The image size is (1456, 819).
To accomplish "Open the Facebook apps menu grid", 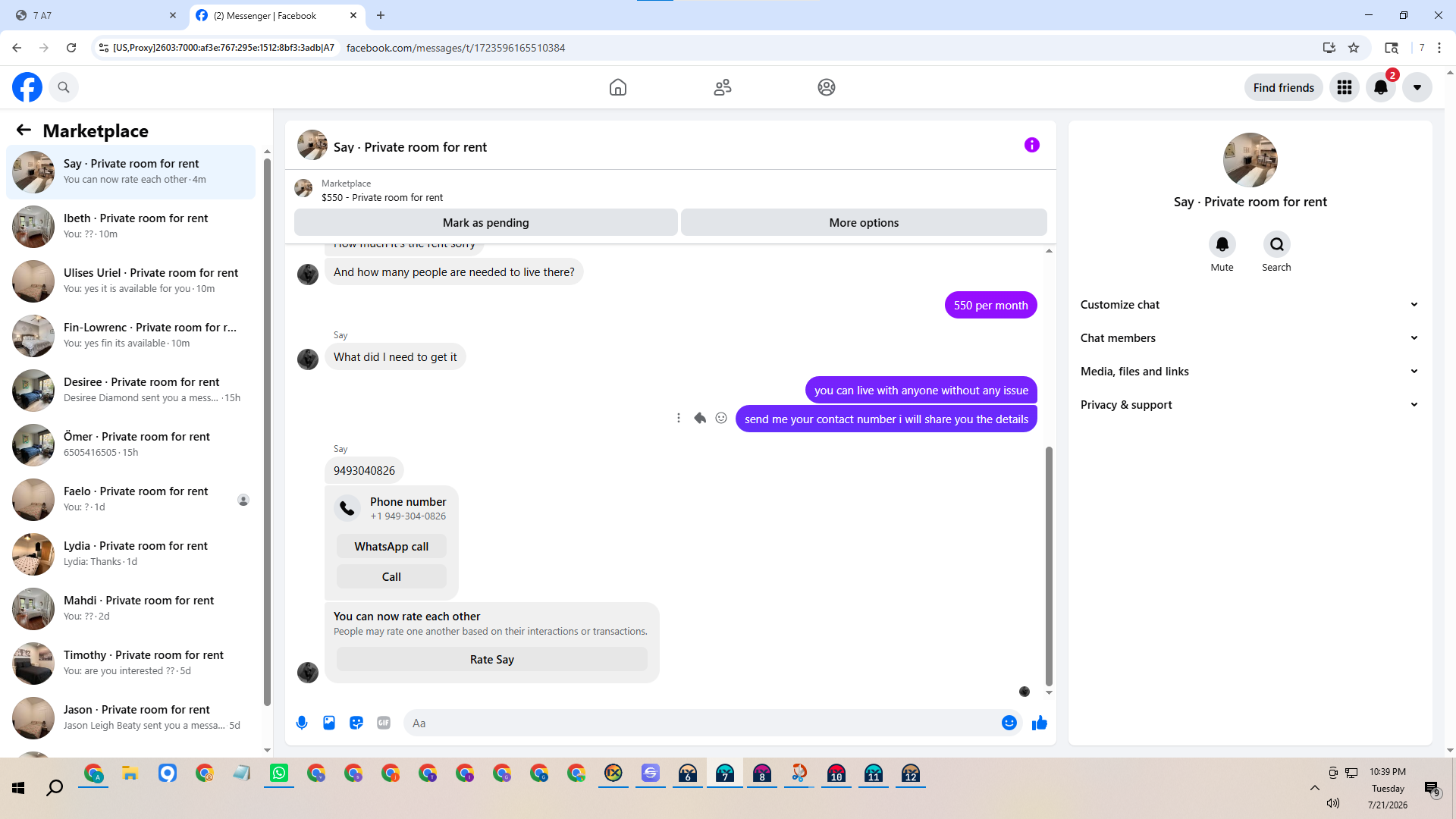I will coord(1345,87).
